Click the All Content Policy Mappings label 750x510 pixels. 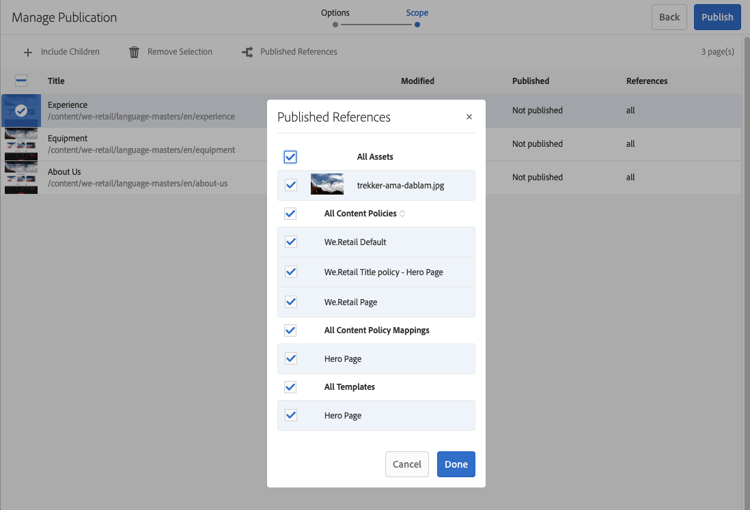point(376,330)
